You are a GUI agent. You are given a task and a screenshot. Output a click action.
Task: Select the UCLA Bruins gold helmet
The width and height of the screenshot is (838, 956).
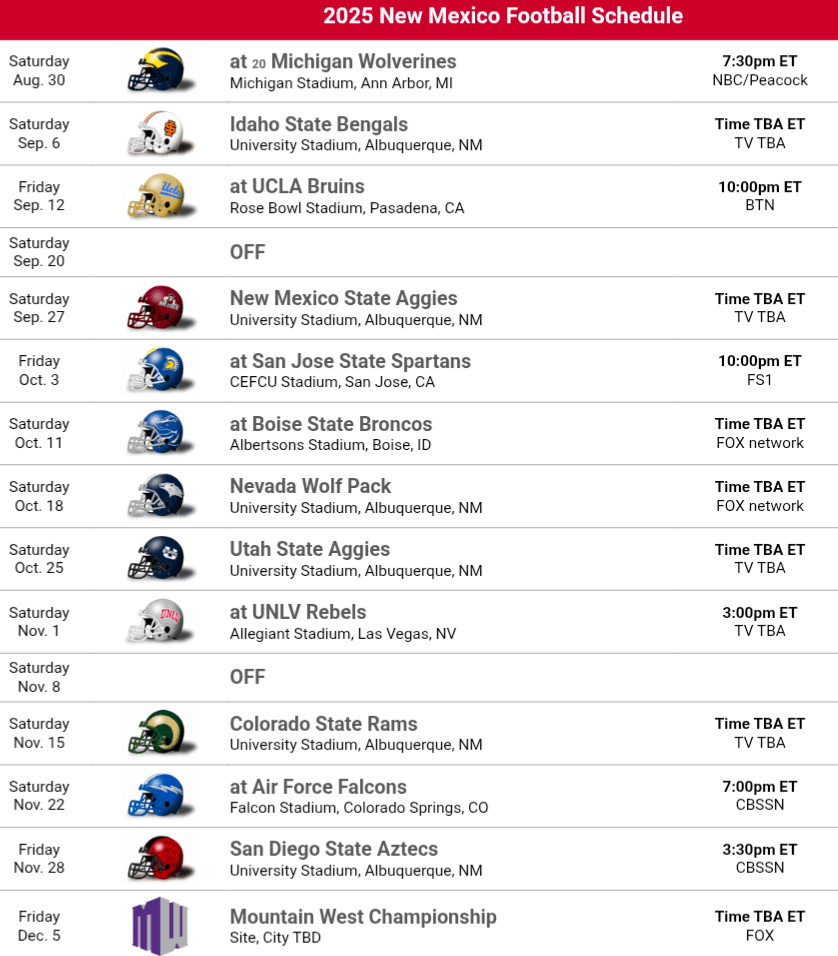click(x=155, y=196)
